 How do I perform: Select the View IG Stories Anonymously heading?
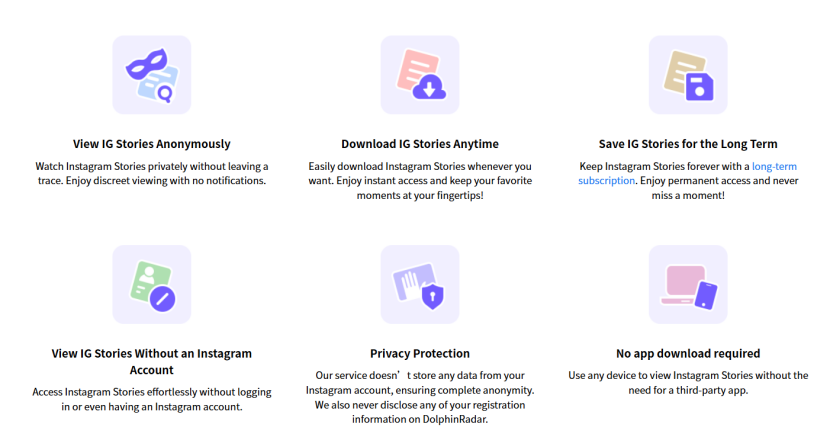click(x=152, y=144)
